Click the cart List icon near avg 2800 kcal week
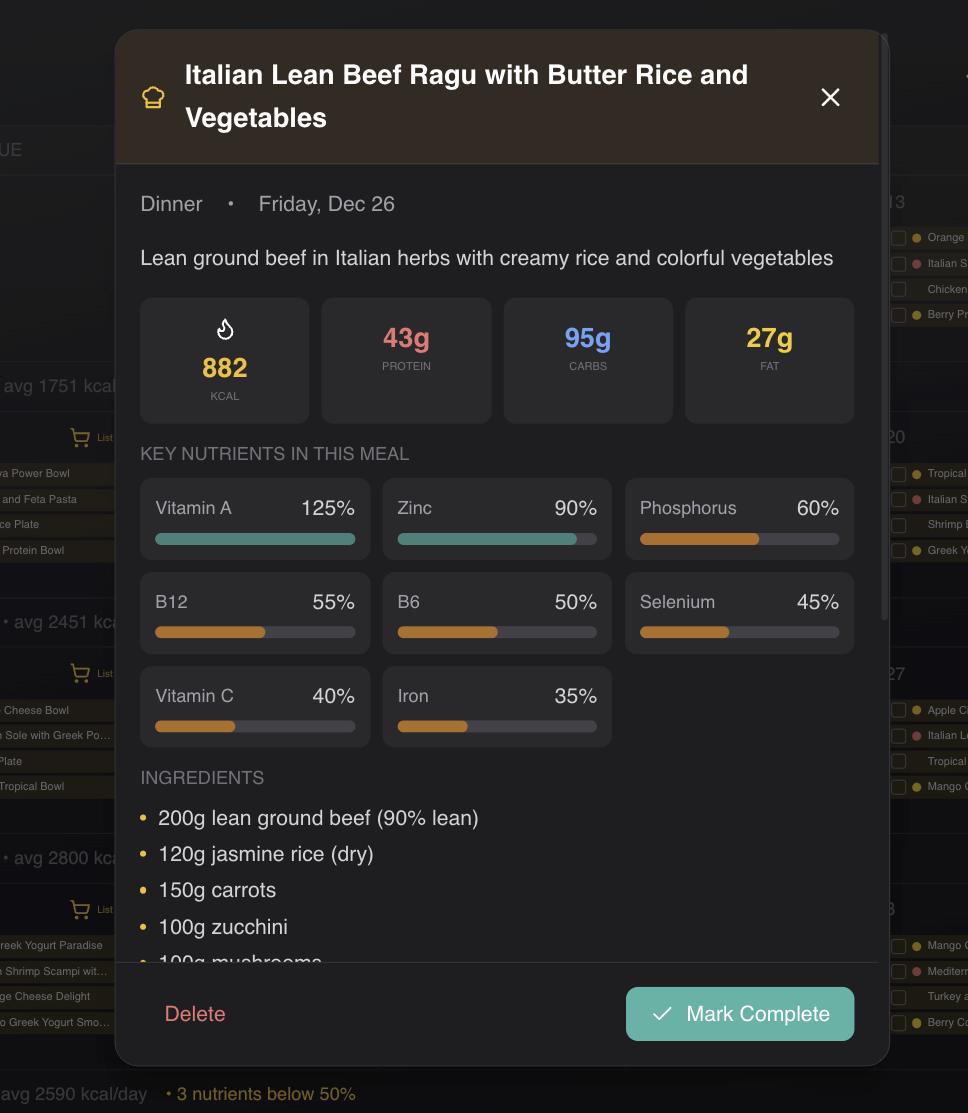This screenshot has width=968, height=1113. pos(80,909)
